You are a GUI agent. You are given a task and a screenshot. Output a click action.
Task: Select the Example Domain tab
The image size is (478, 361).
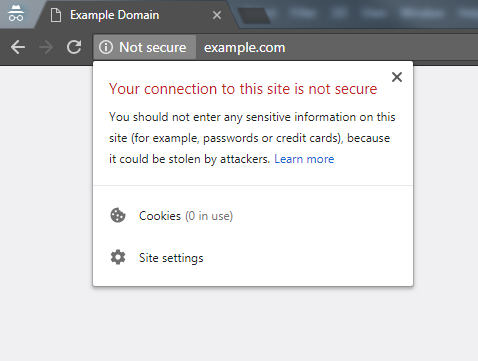[x=134, y=15]
